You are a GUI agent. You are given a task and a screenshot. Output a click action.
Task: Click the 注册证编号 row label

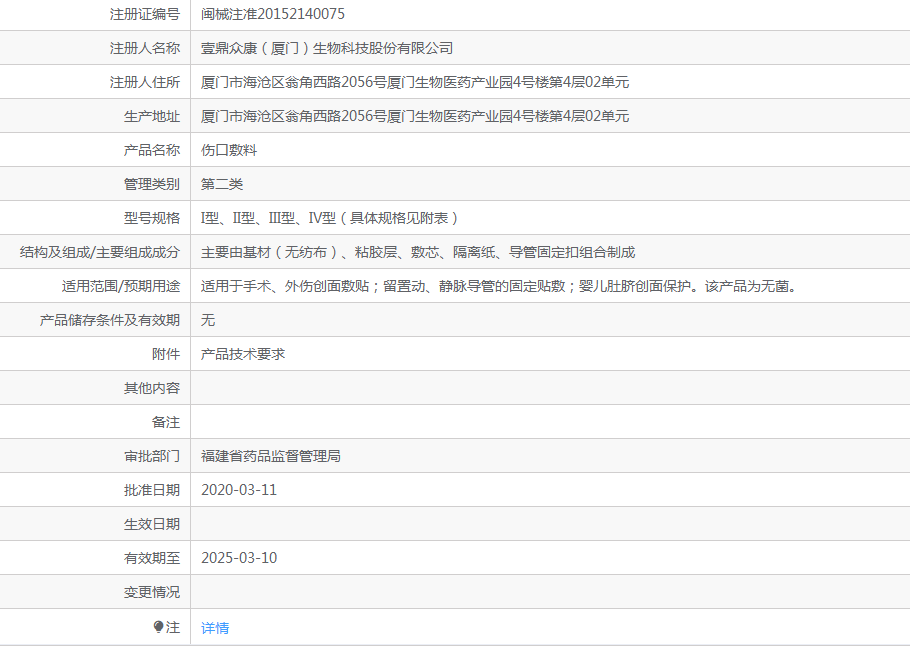click(x=144, y=14)
